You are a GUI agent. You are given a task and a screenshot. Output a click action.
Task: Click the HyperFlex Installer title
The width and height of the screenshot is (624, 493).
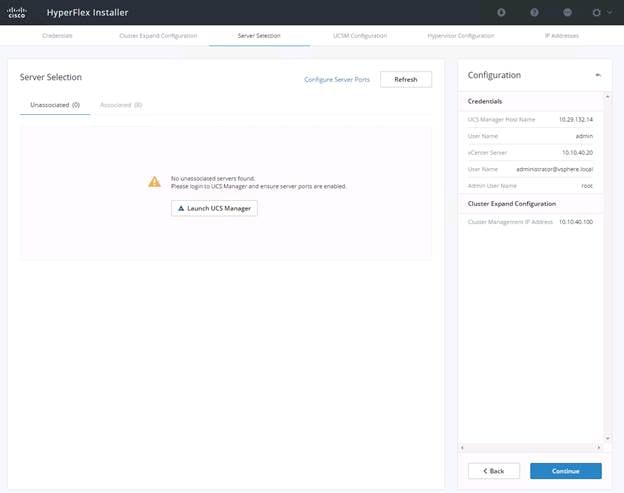coord(88,12)
